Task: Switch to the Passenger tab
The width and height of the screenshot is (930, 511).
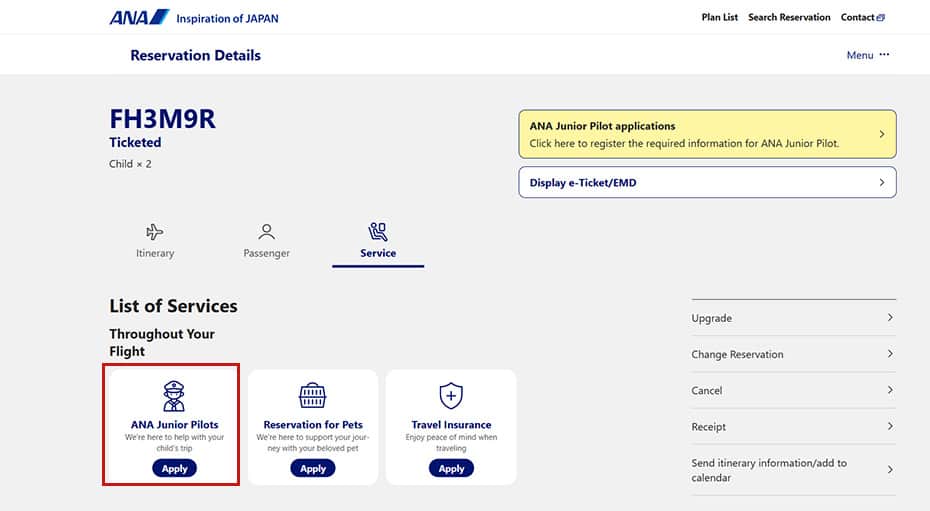Action: click(x=266, y=253)
